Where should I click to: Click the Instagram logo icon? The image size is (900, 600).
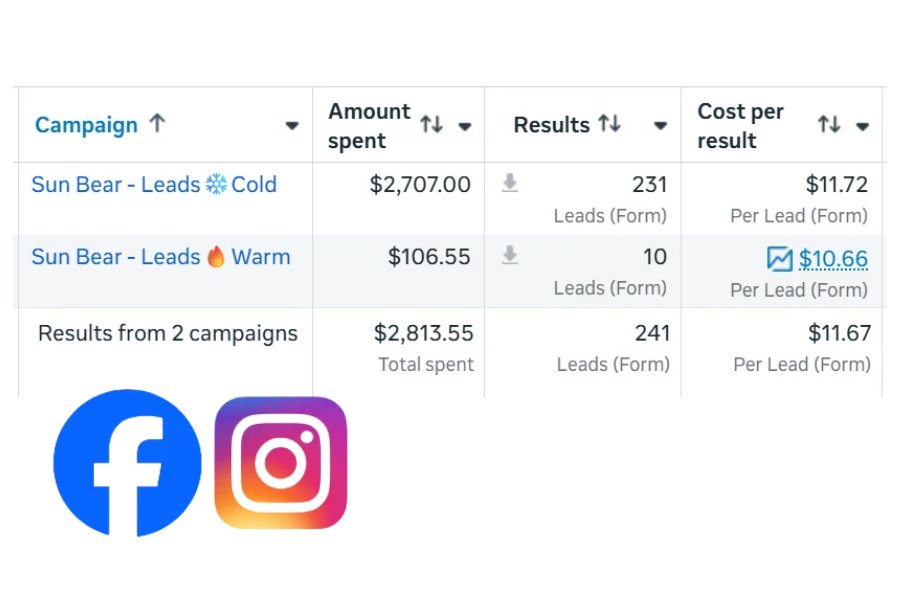(281, 463)
